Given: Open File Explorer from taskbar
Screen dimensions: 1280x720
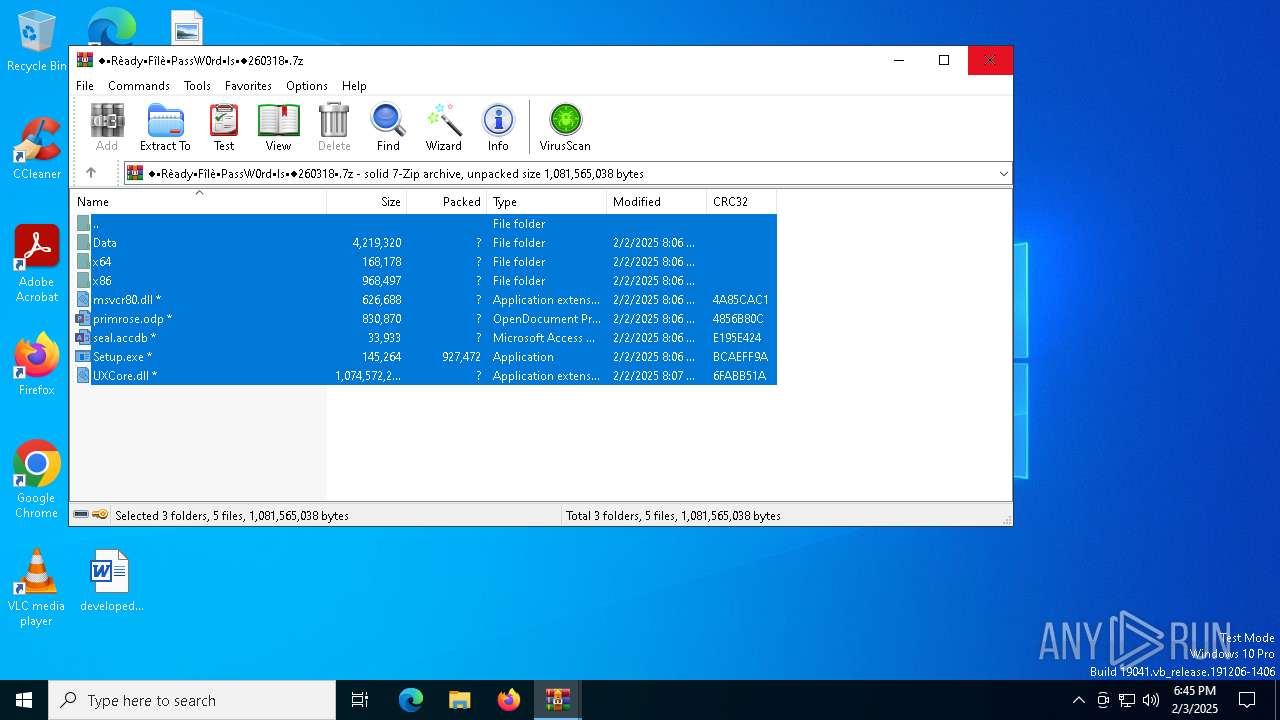Looking at the screenshot, I should [459, 700].
